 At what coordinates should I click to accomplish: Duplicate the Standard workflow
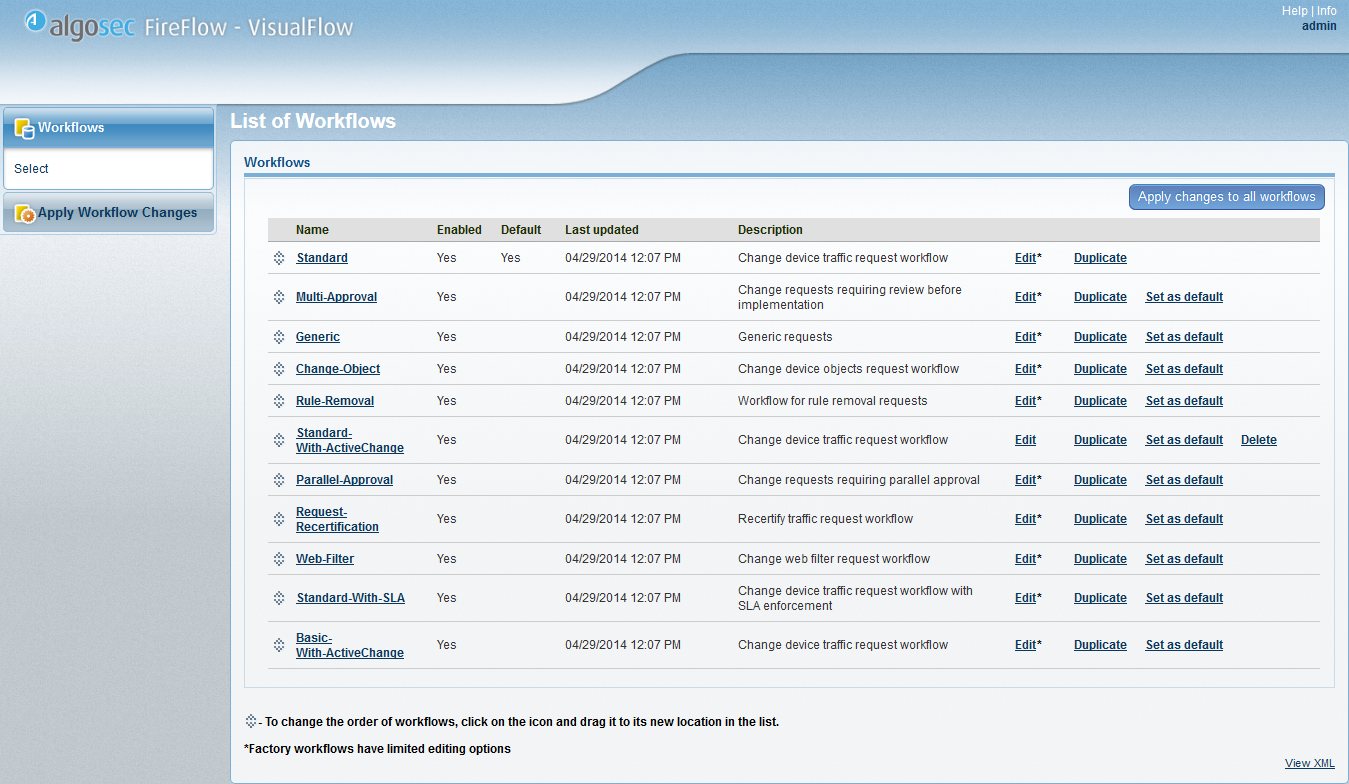pyautogui.click(x=1099, y=257)
